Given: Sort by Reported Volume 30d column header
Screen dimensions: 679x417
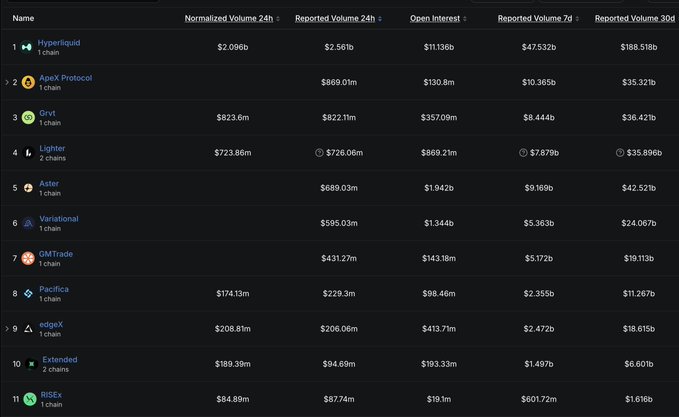Looking at the screenshot, I should (x=635, y=18).
